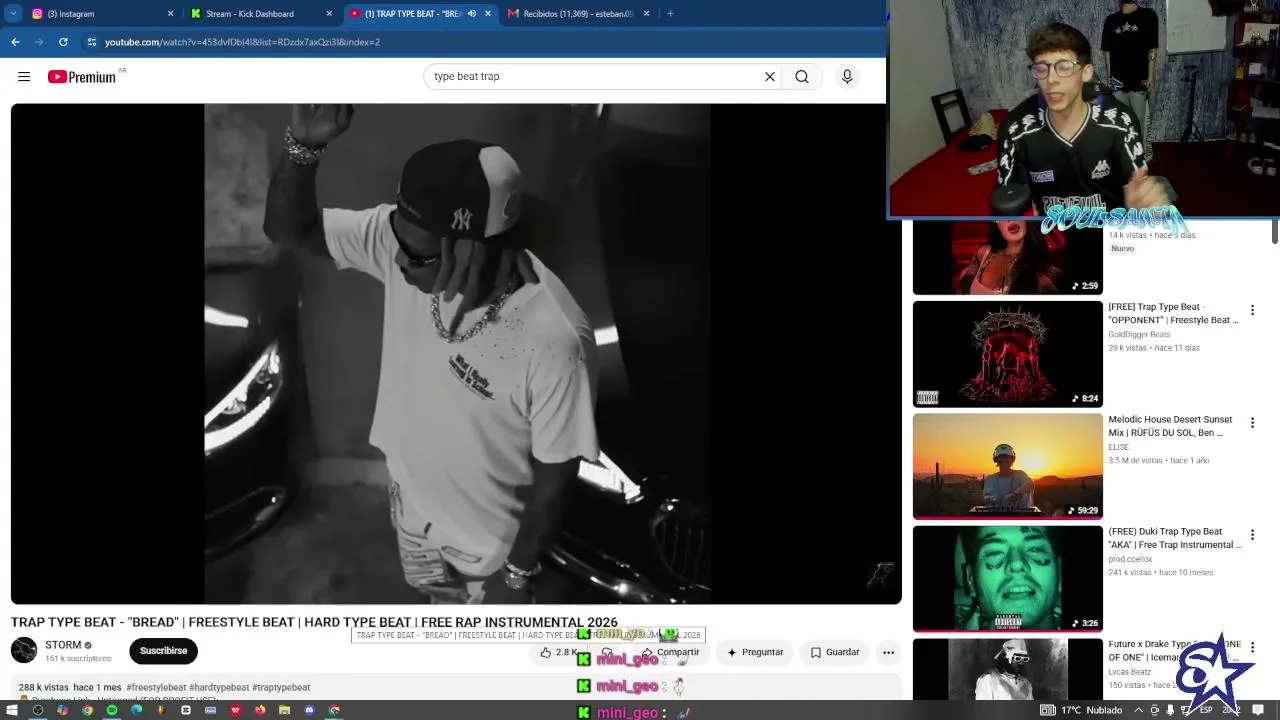Click the search magnifier button

pos(802,76)
